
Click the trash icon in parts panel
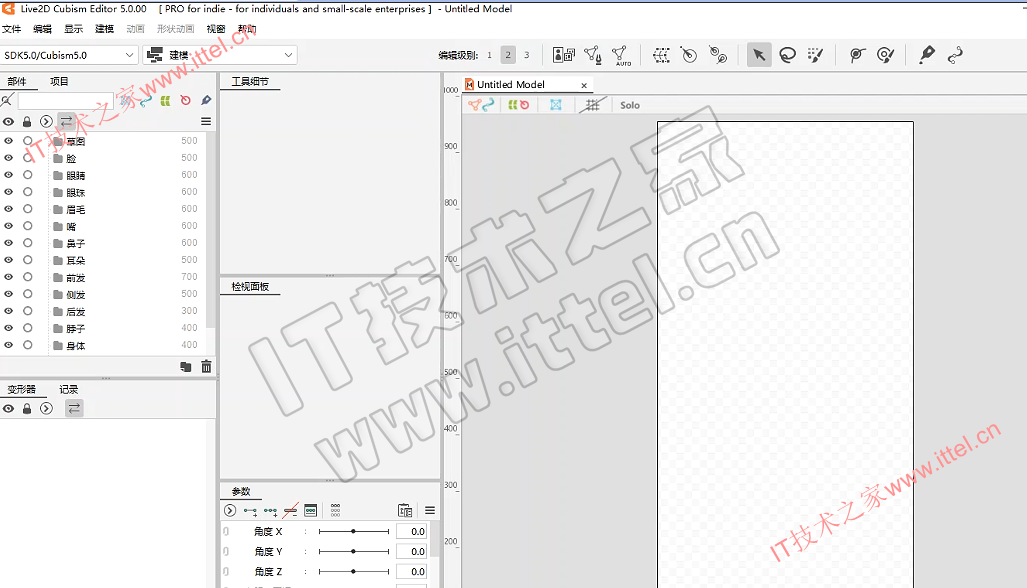pos(206,367)
